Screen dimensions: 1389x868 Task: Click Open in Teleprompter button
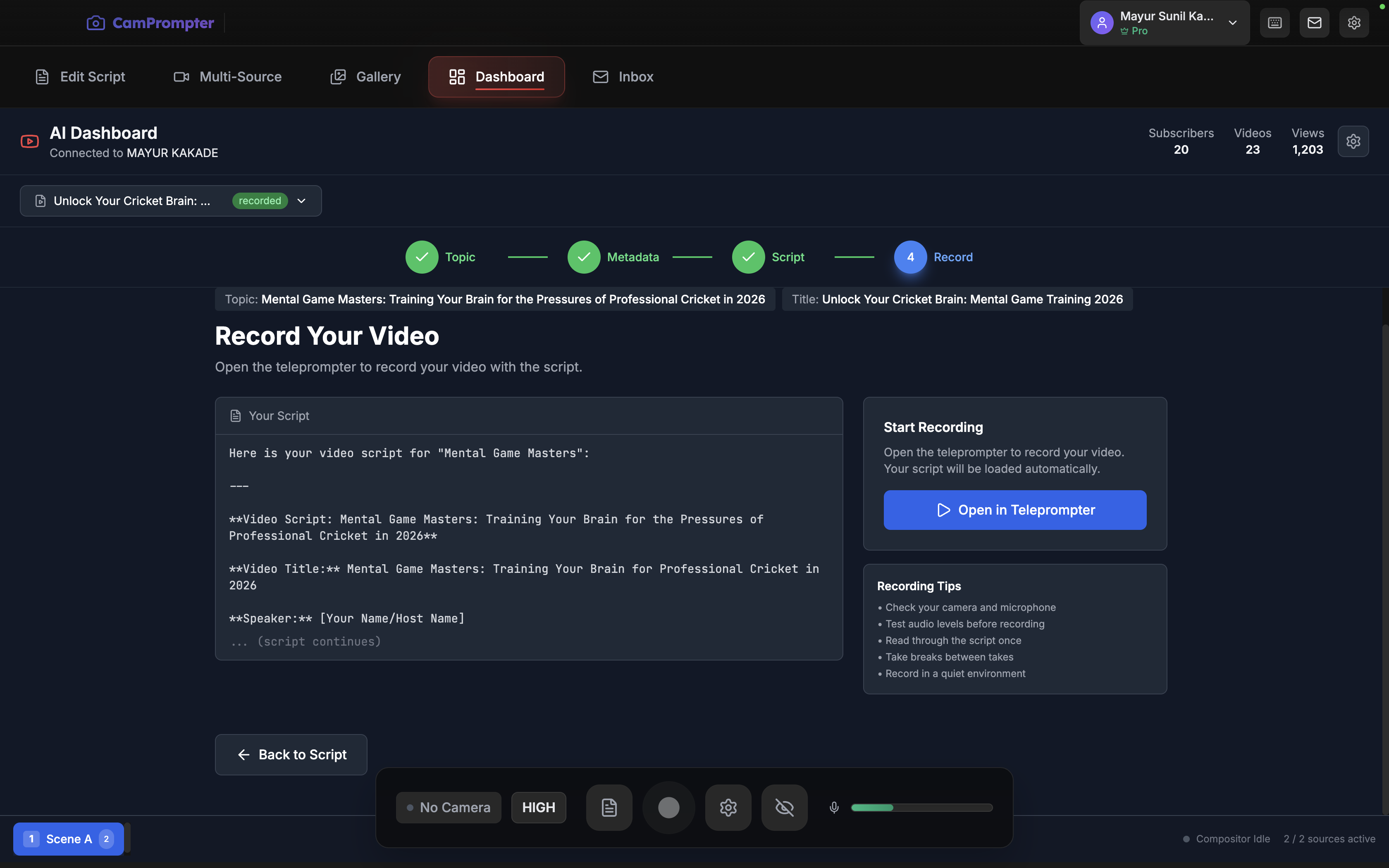tap(1015, 510)
